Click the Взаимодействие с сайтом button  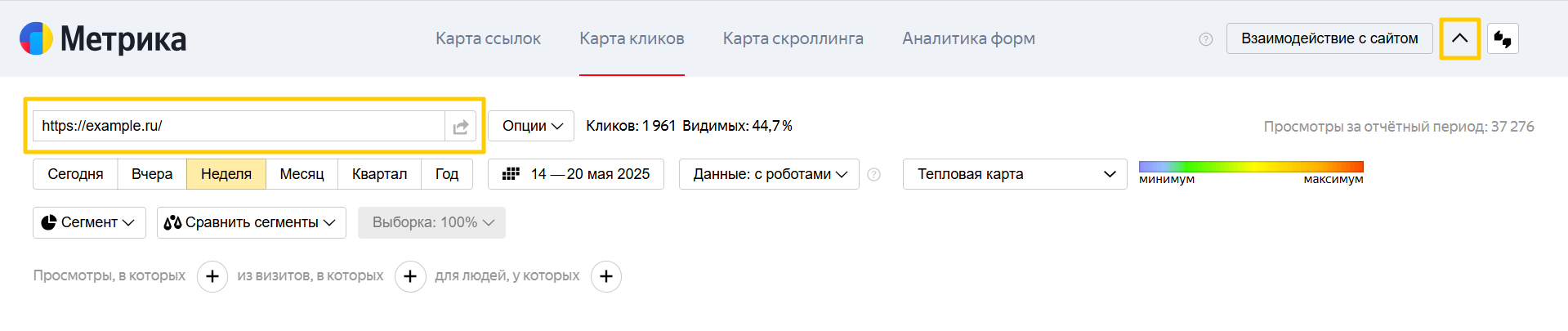(1329, 38)
